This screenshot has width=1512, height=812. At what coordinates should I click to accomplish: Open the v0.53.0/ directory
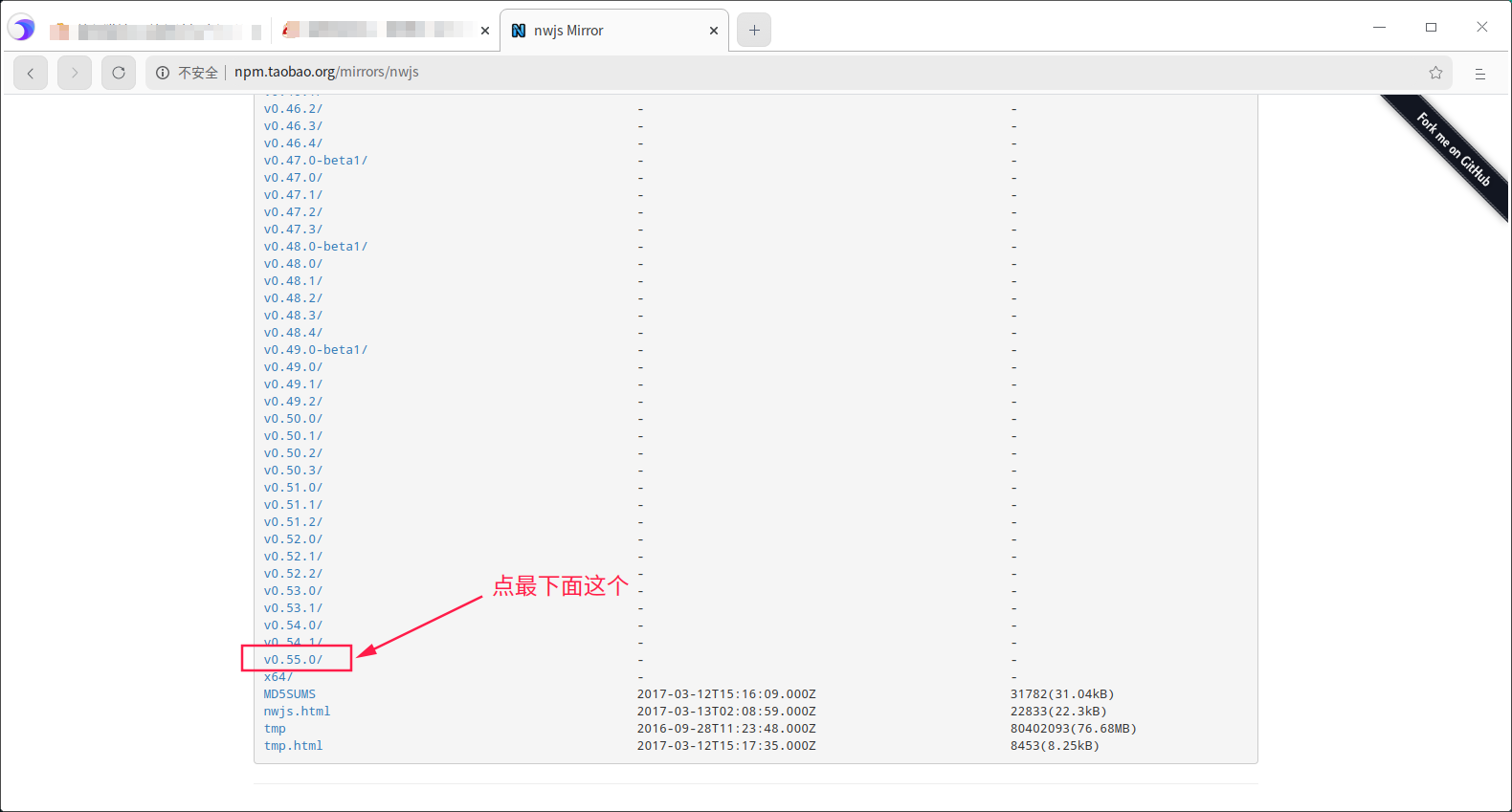293,591
